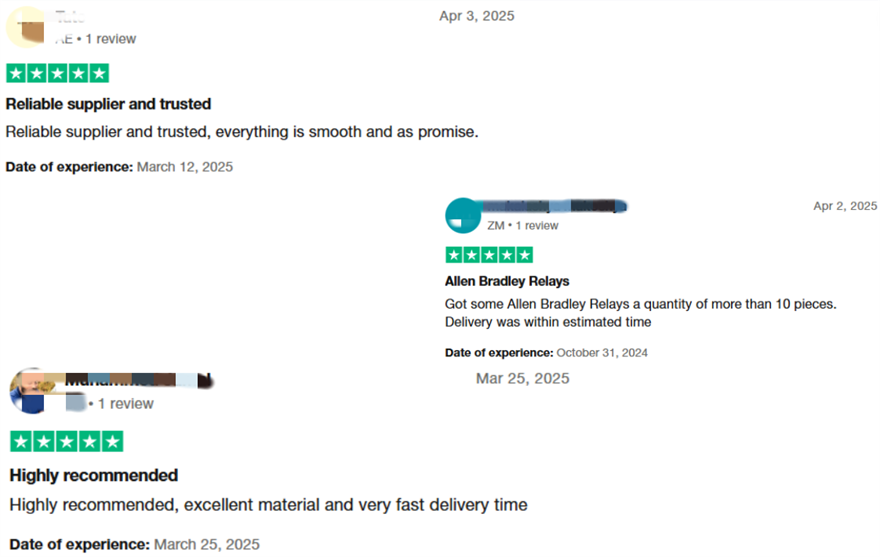Open the 'Reliable supplier and trusted' review title

(x=108, y=104)
